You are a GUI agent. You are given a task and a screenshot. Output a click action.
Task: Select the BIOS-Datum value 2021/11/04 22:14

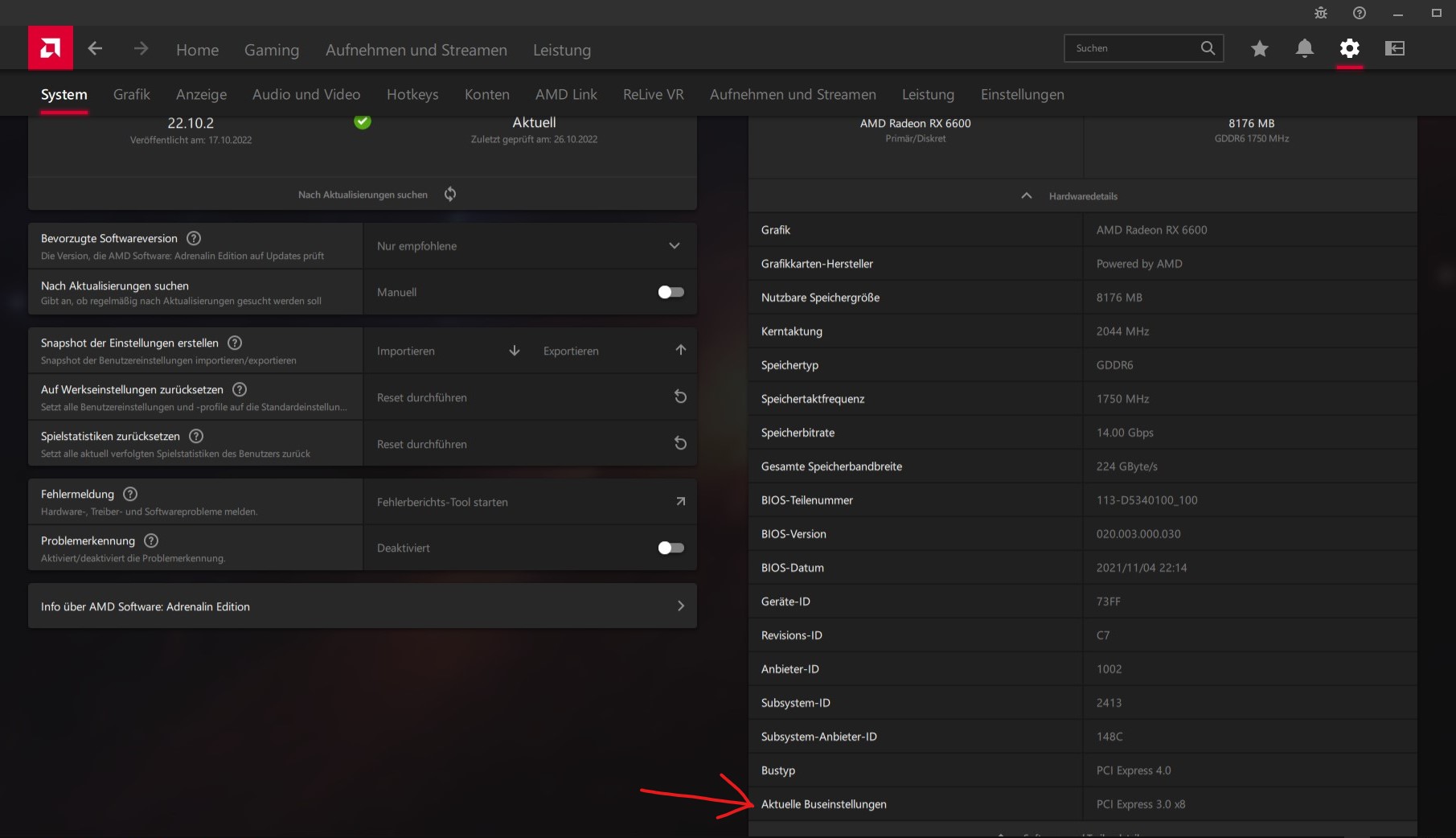(1142, 568)
